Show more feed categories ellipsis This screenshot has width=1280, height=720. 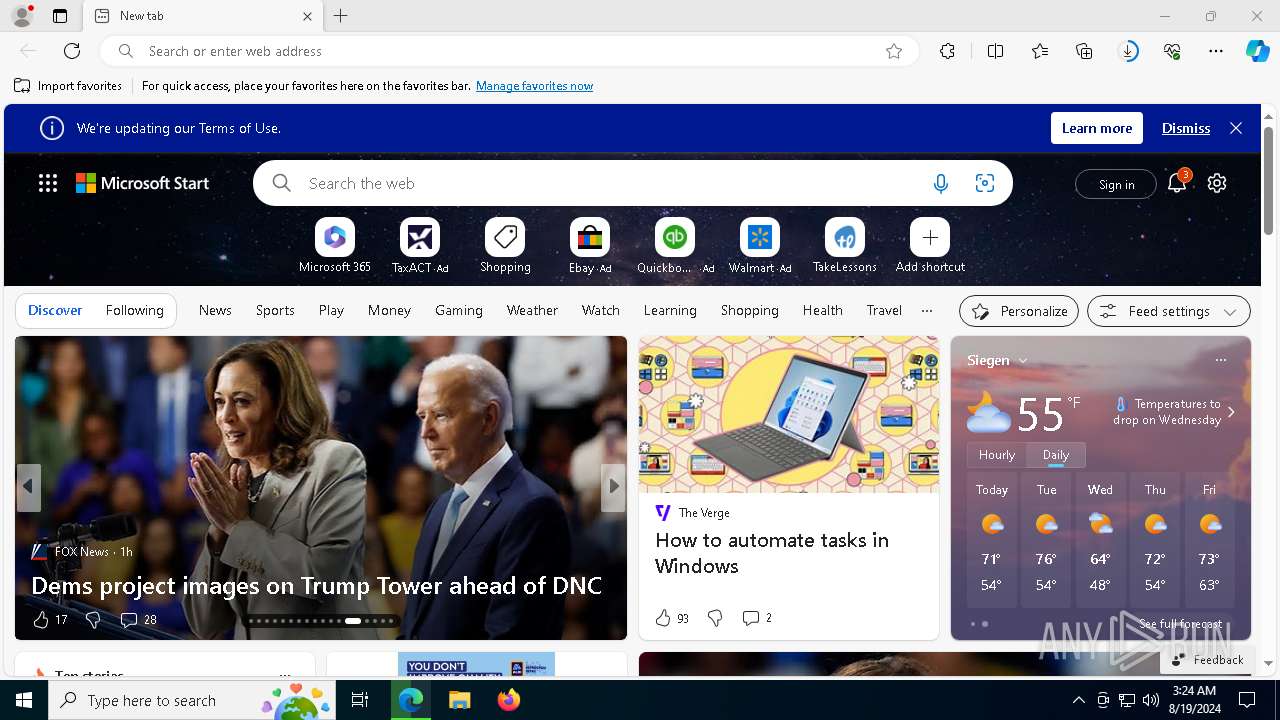pyautogui.click(x=927, y=311)
